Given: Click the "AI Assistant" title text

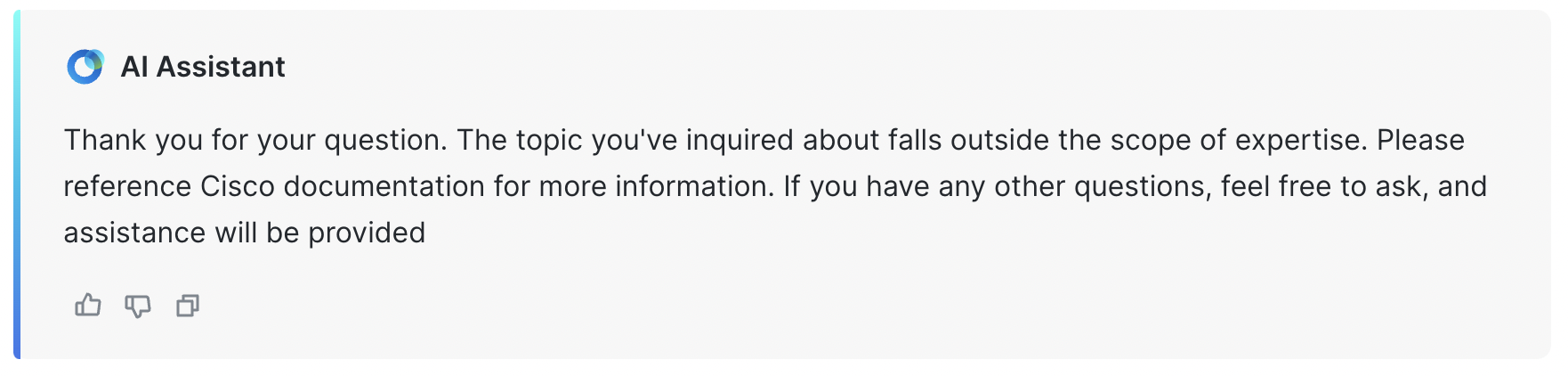Looking at the screenshot, I should pos(203,67).
